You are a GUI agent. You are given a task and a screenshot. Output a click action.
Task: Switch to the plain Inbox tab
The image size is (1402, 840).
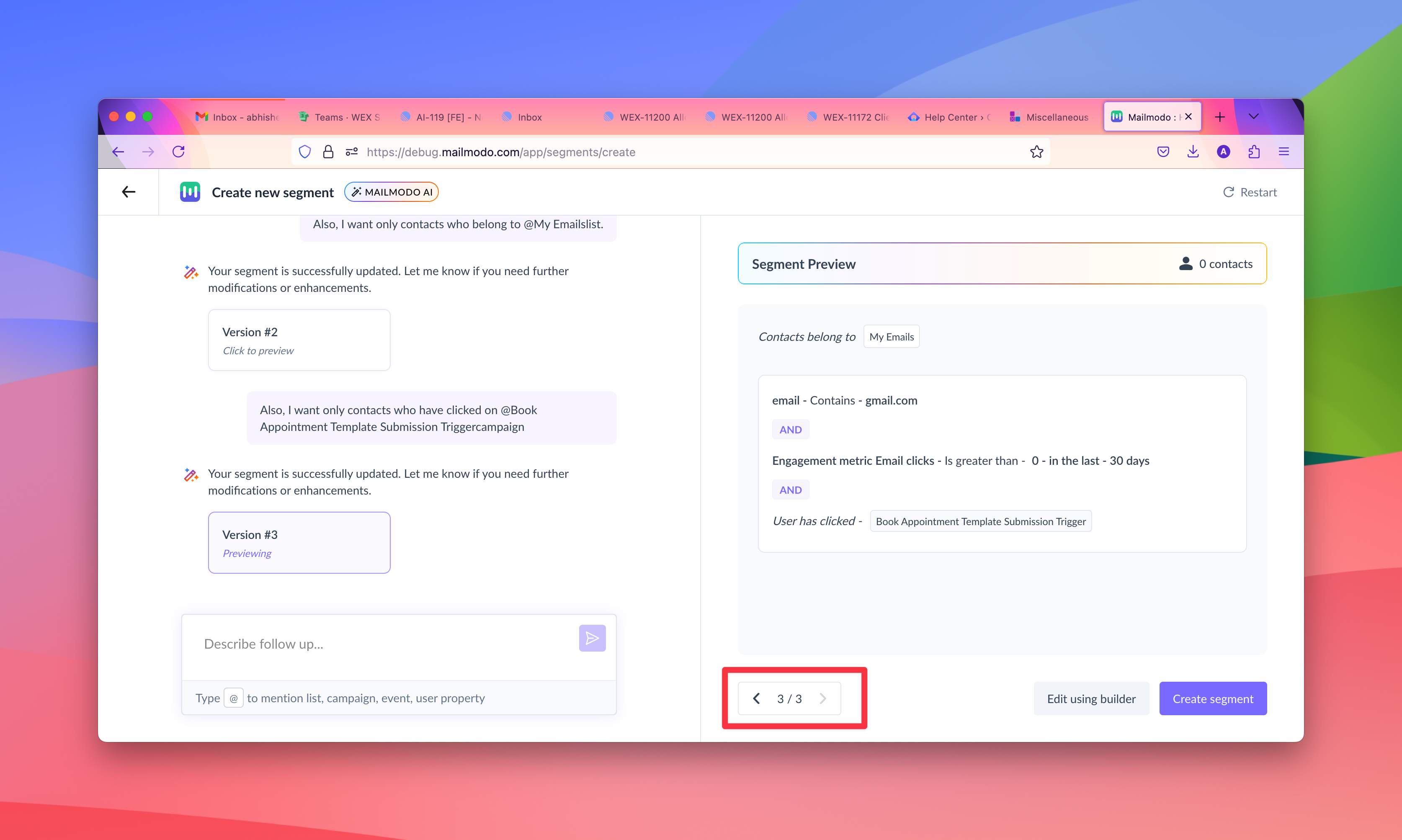pos(544,117)
